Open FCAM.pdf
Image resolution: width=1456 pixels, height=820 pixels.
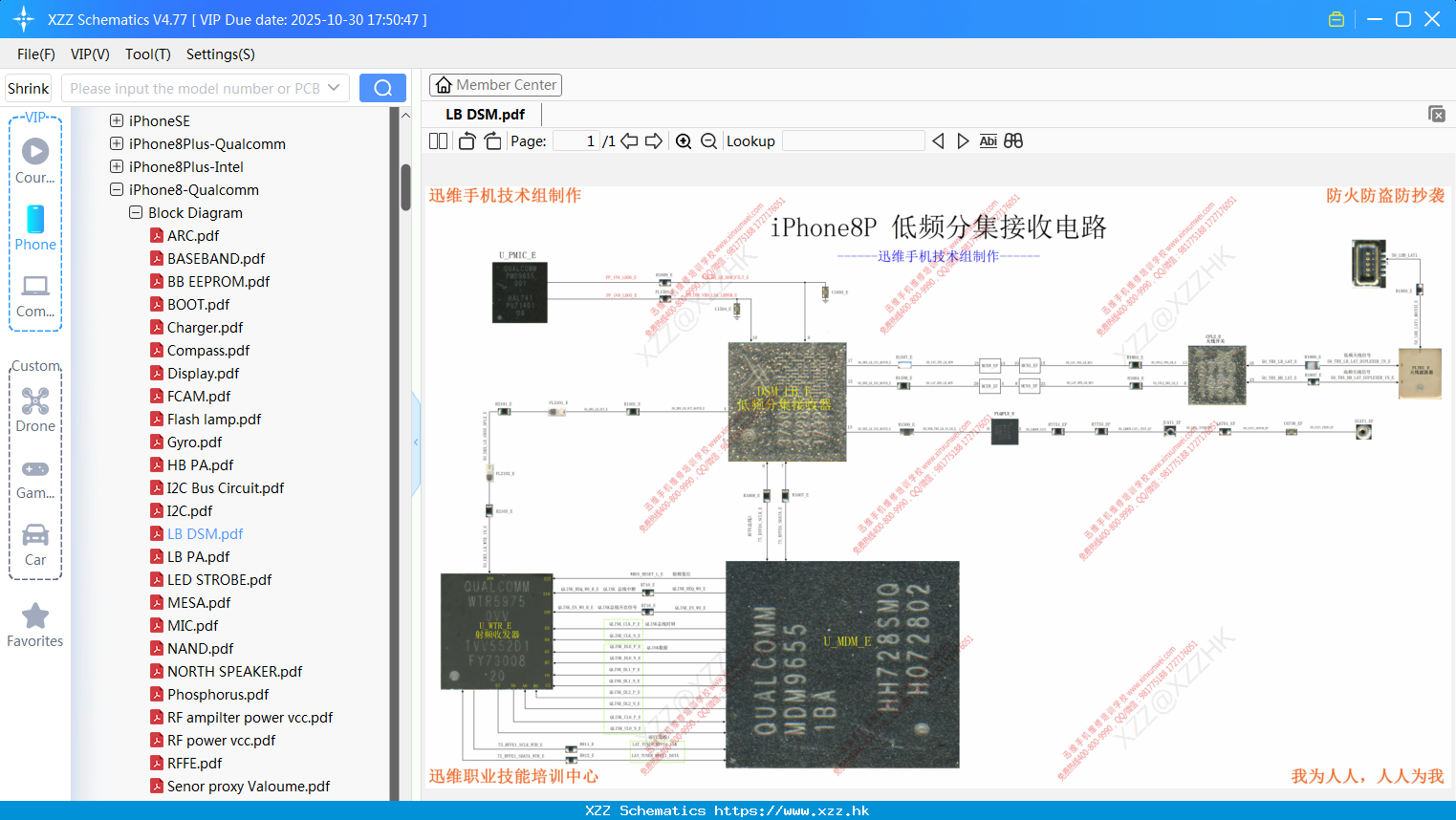(199, 396)
